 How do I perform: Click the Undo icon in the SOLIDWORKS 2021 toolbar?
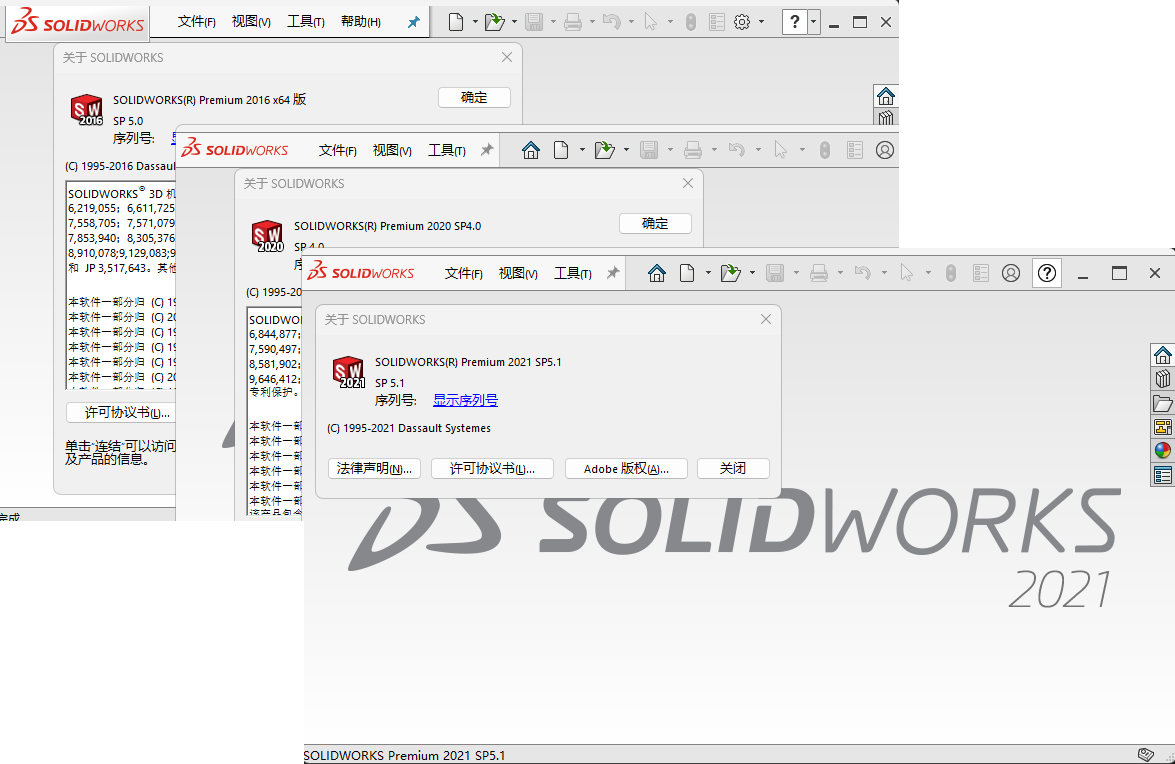(x=863, y=273)
